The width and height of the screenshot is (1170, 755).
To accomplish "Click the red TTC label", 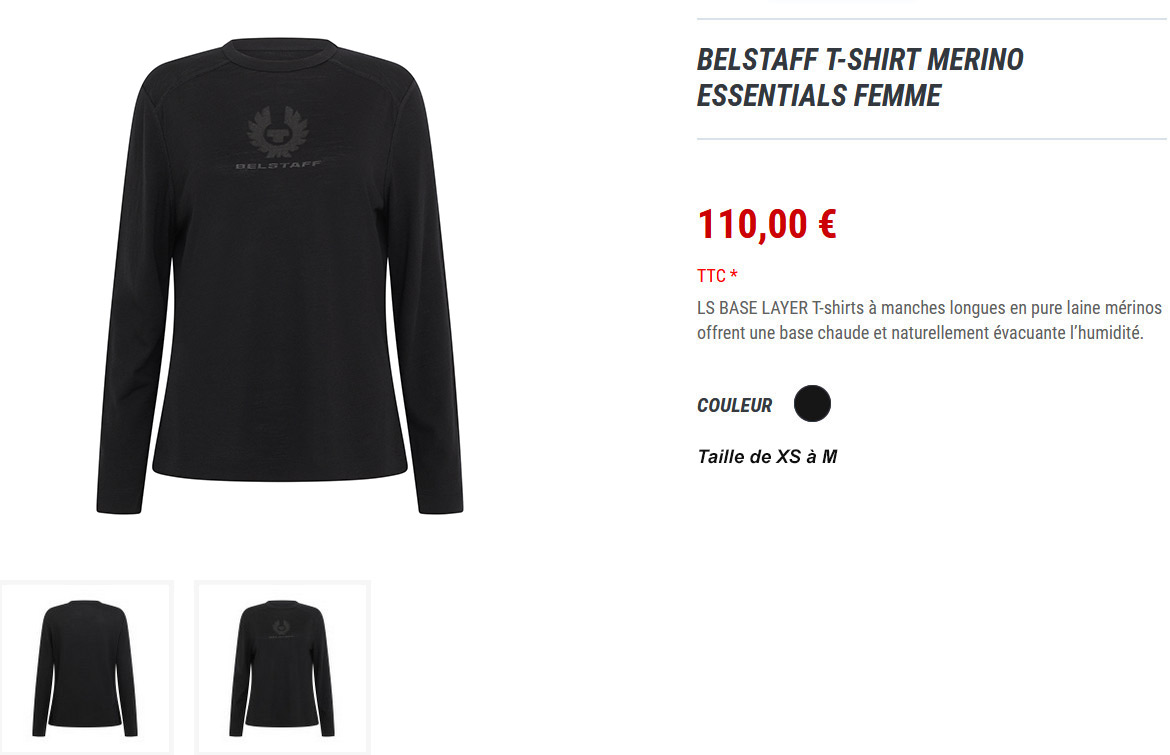I will coord(711,276).
